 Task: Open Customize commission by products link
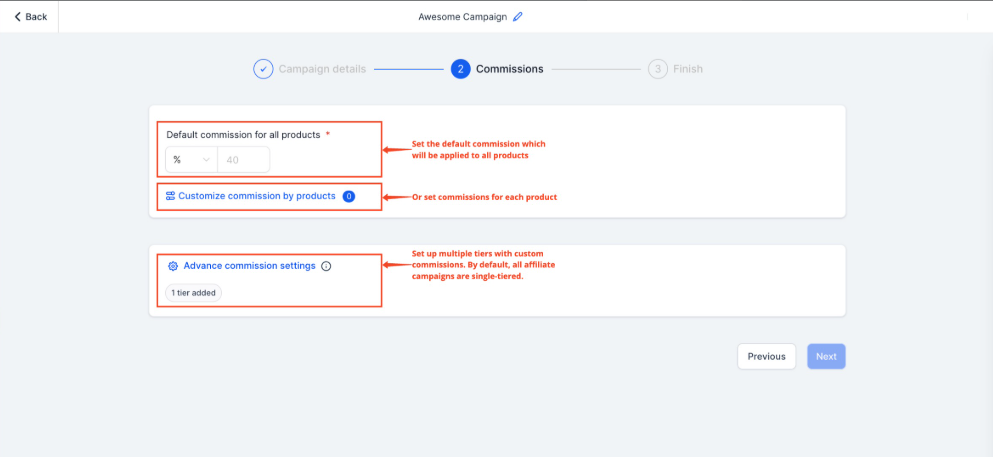256,196
